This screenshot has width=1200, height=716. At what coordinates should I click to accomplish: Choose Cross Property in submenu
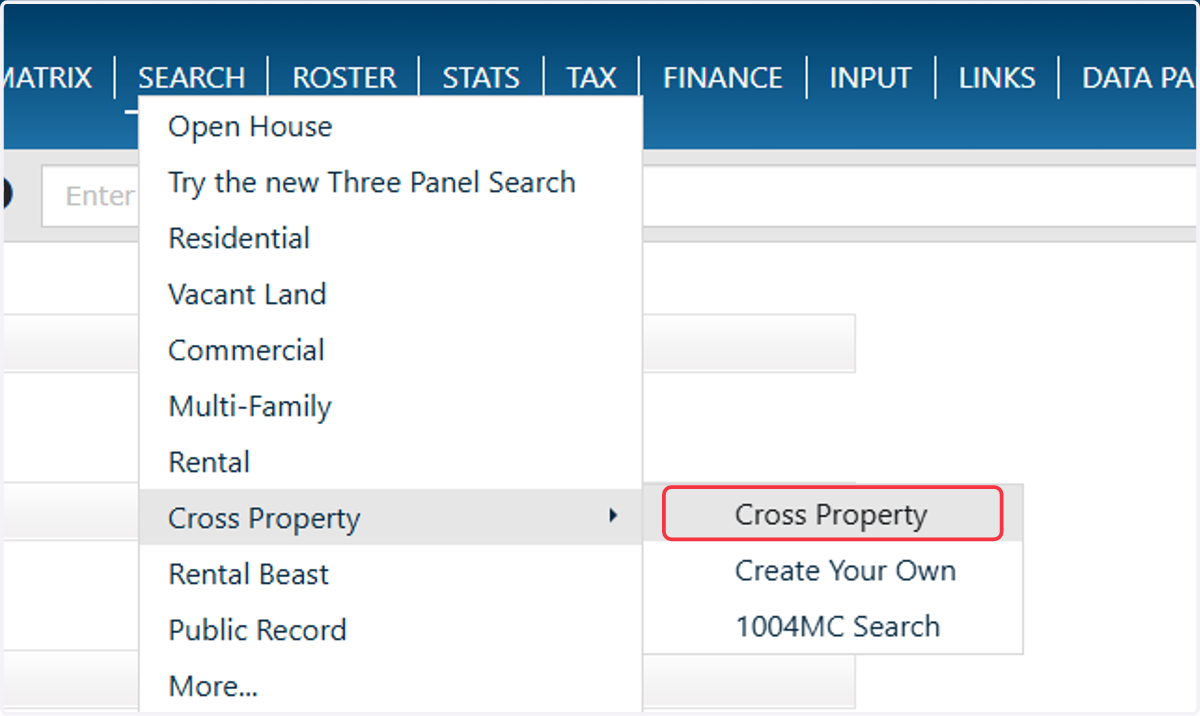832,514
